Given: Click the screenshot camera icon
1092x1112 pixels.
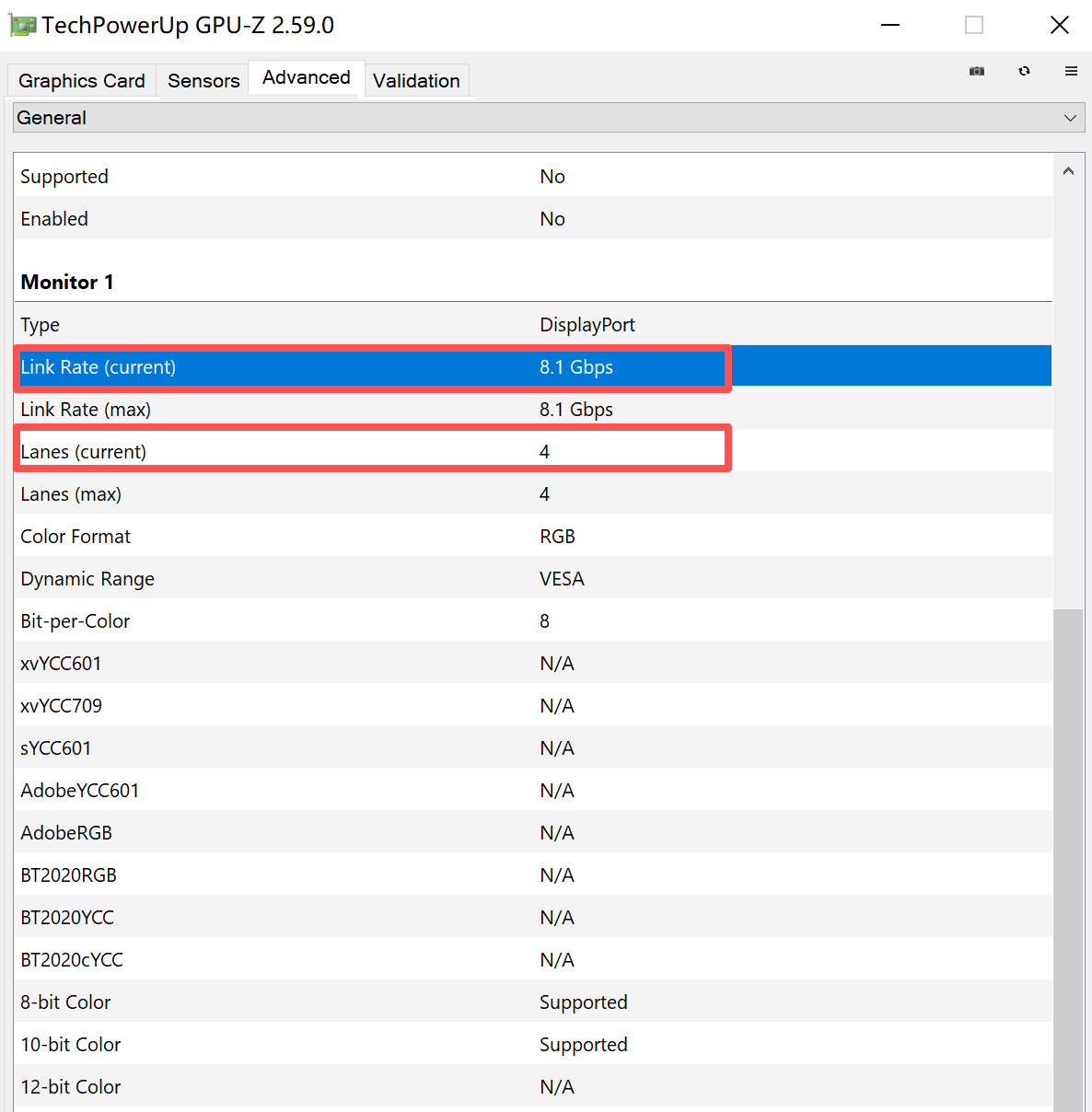Looking at the screenshot, I should 977,71.
